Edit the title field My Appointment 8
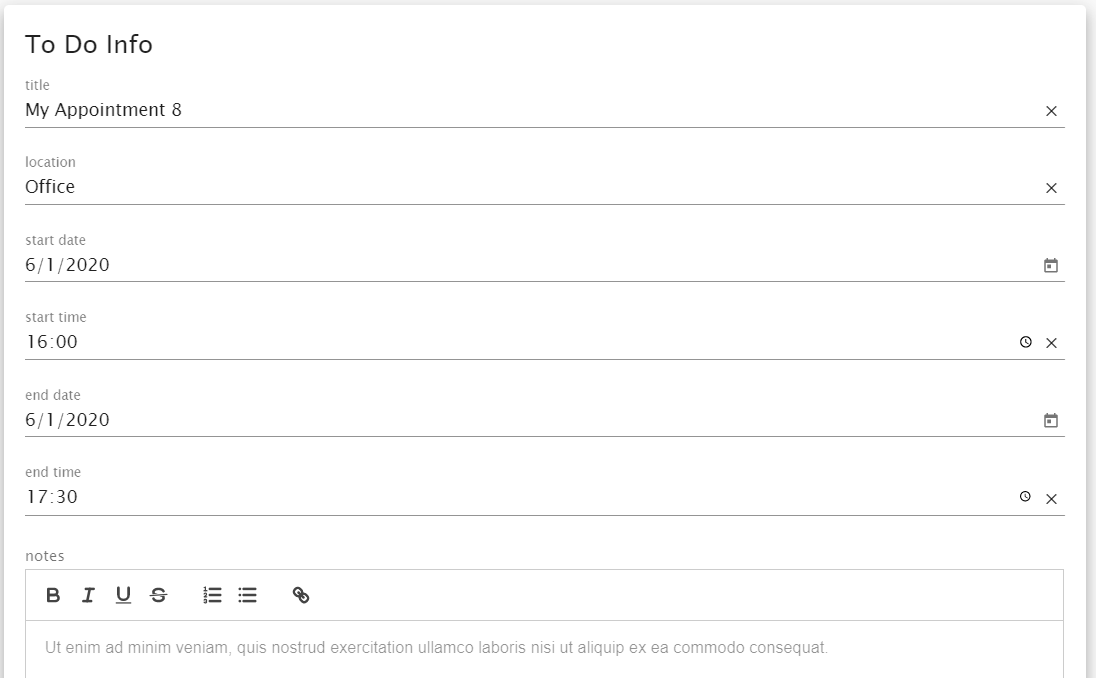This screenshot has height=678, width=1096. coord(531,110)
